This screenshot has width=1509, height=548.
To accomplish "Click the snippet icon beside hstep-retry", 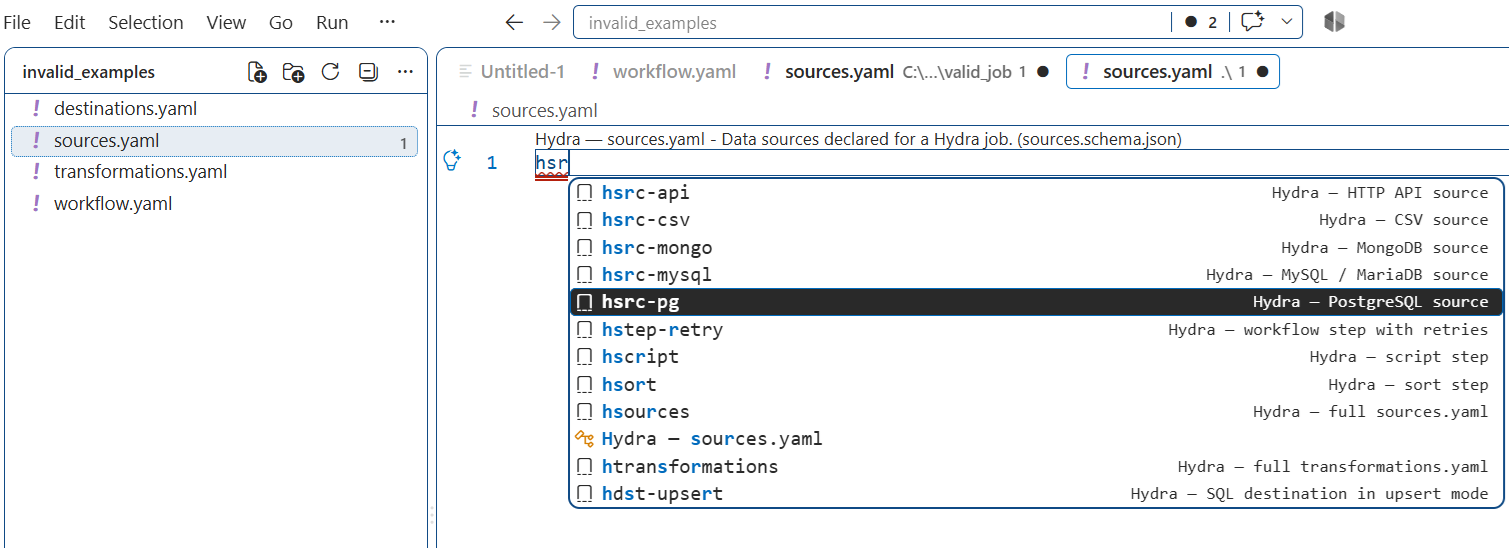I will point(585,330).
